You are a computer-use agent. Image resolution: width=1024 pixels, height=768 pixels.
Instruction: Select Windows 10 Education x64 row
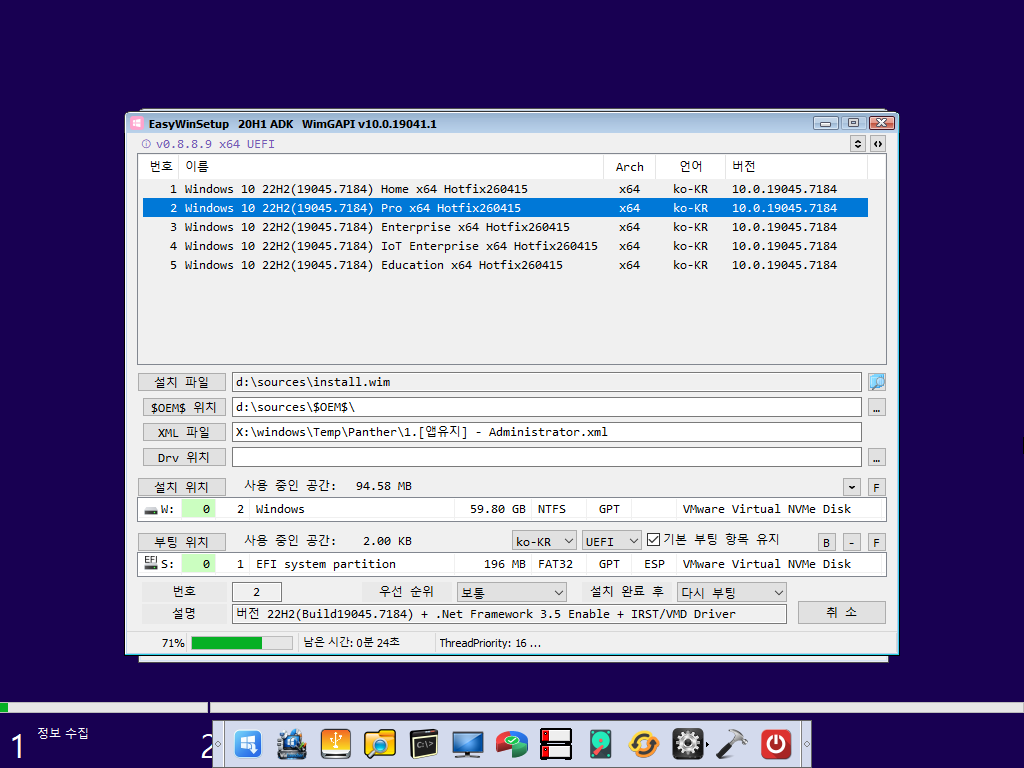505,264
